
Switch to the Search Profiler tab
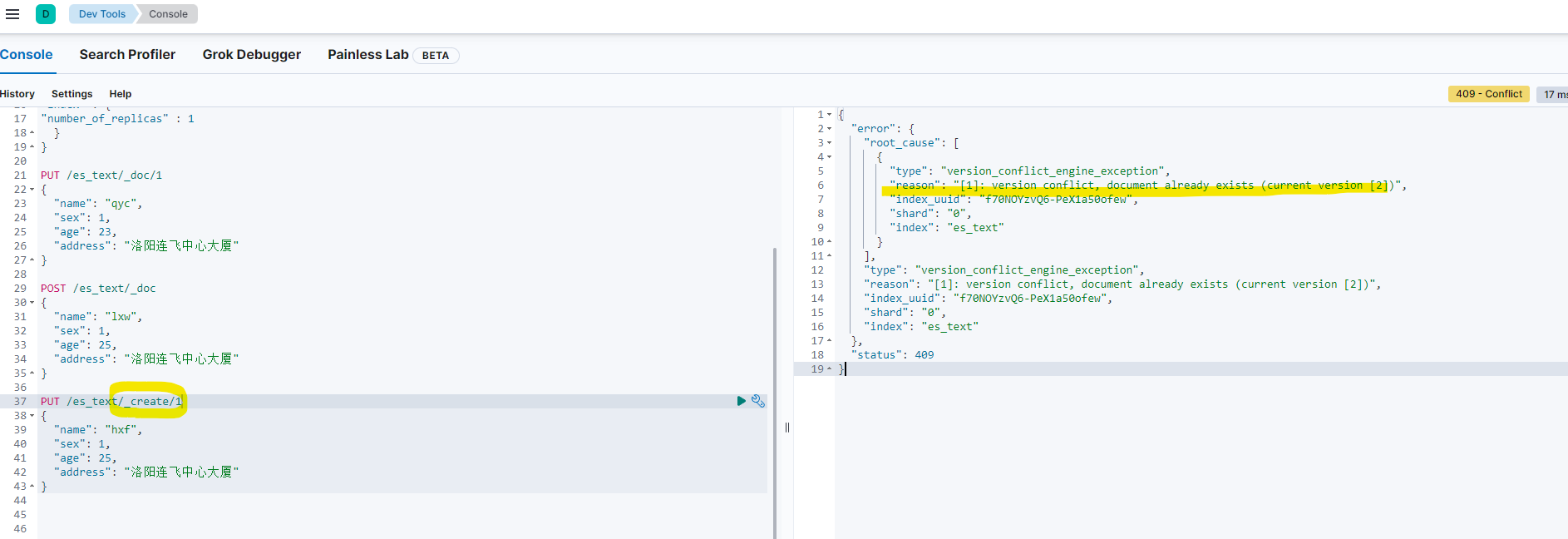tap(127, 55)
